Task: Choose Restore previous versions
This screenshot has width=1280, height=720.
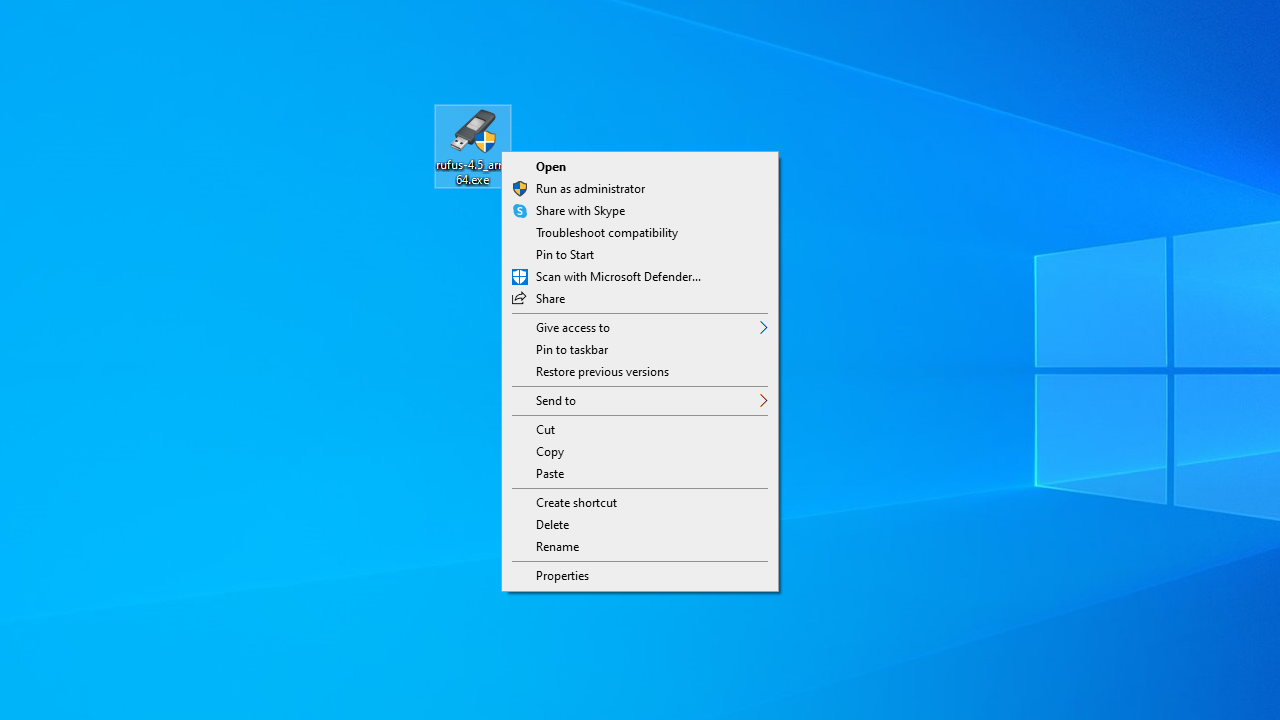Action: [602, 372]
